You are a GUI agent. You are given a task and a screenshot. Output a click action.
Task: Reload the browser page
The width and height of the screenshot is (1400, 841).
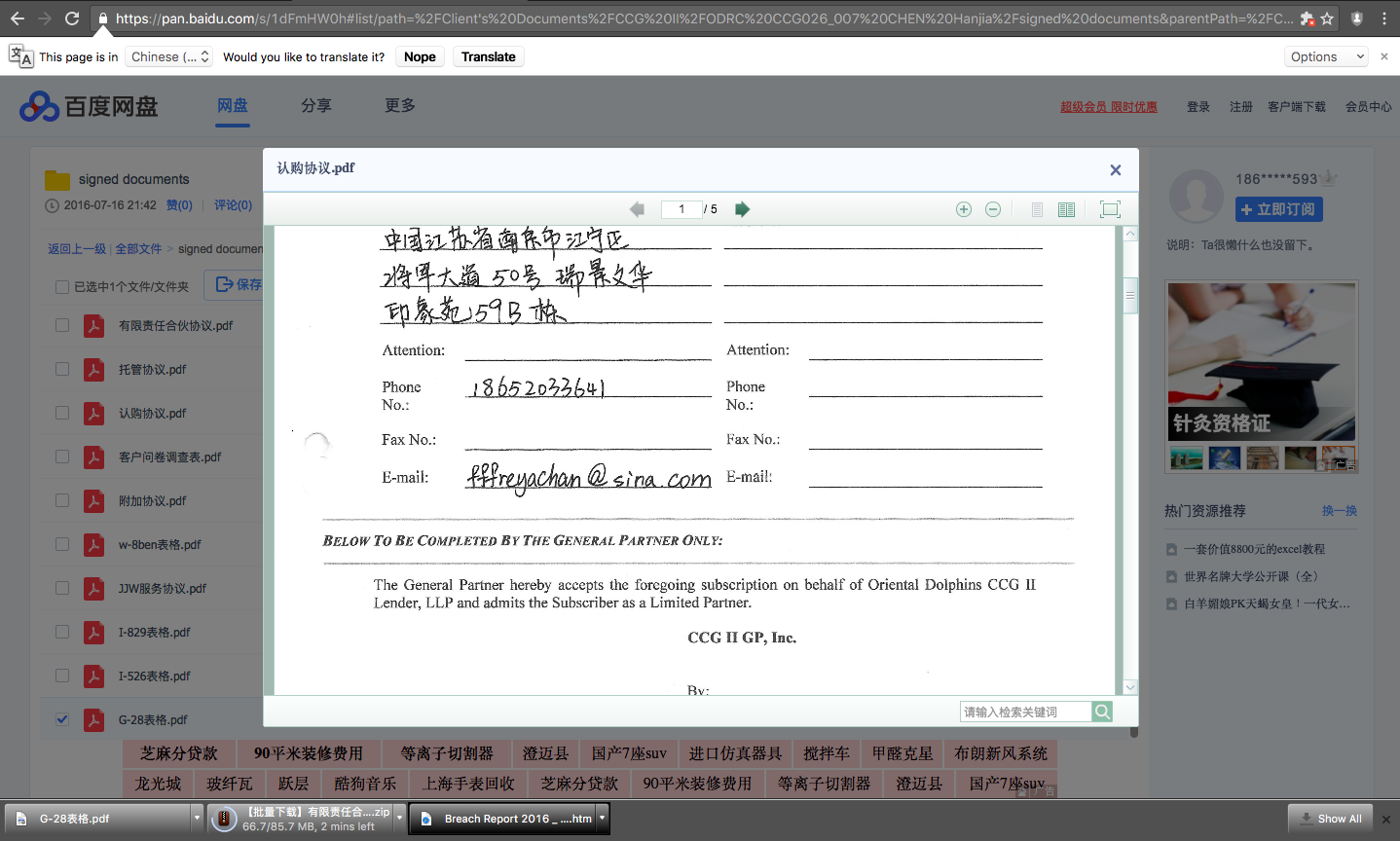[72, 18]
